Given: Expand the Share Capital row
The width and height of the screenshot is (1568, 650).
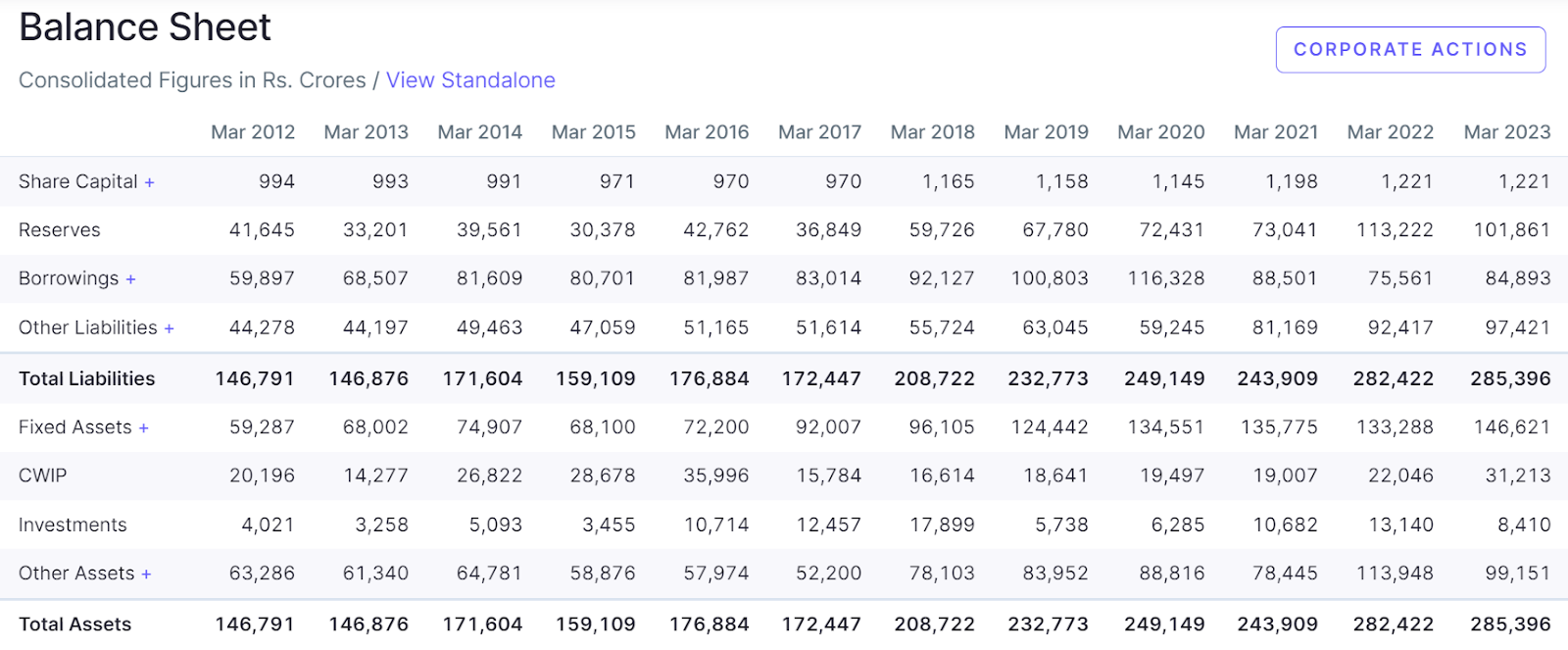Looking at the screenshot, I should point(149,182).
